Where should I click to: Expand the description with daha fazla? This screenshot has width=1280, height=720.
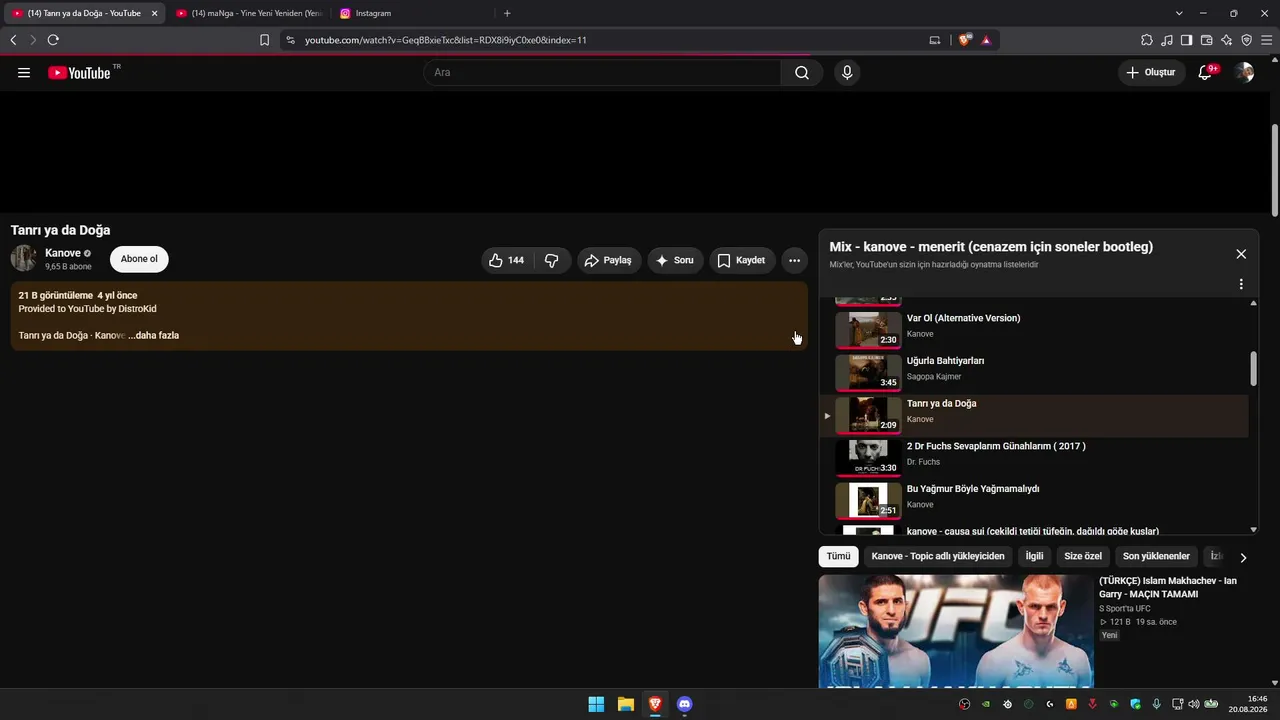point(153,335)
